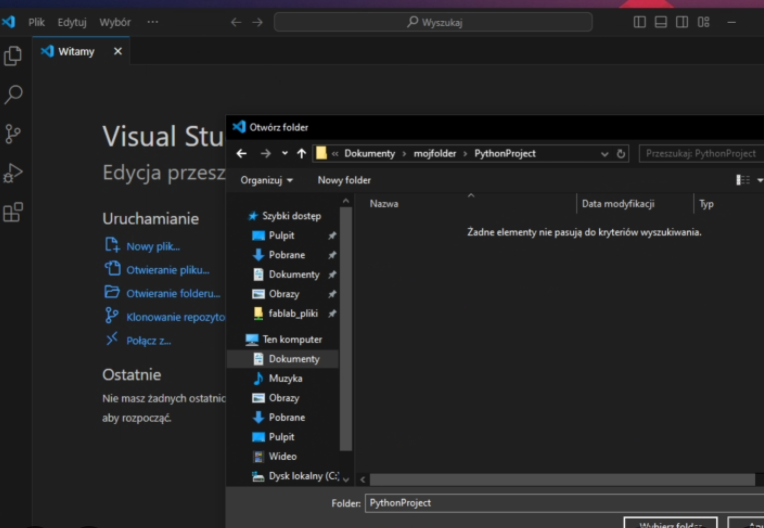Click the forward arrow in the folder dialog

266,153
